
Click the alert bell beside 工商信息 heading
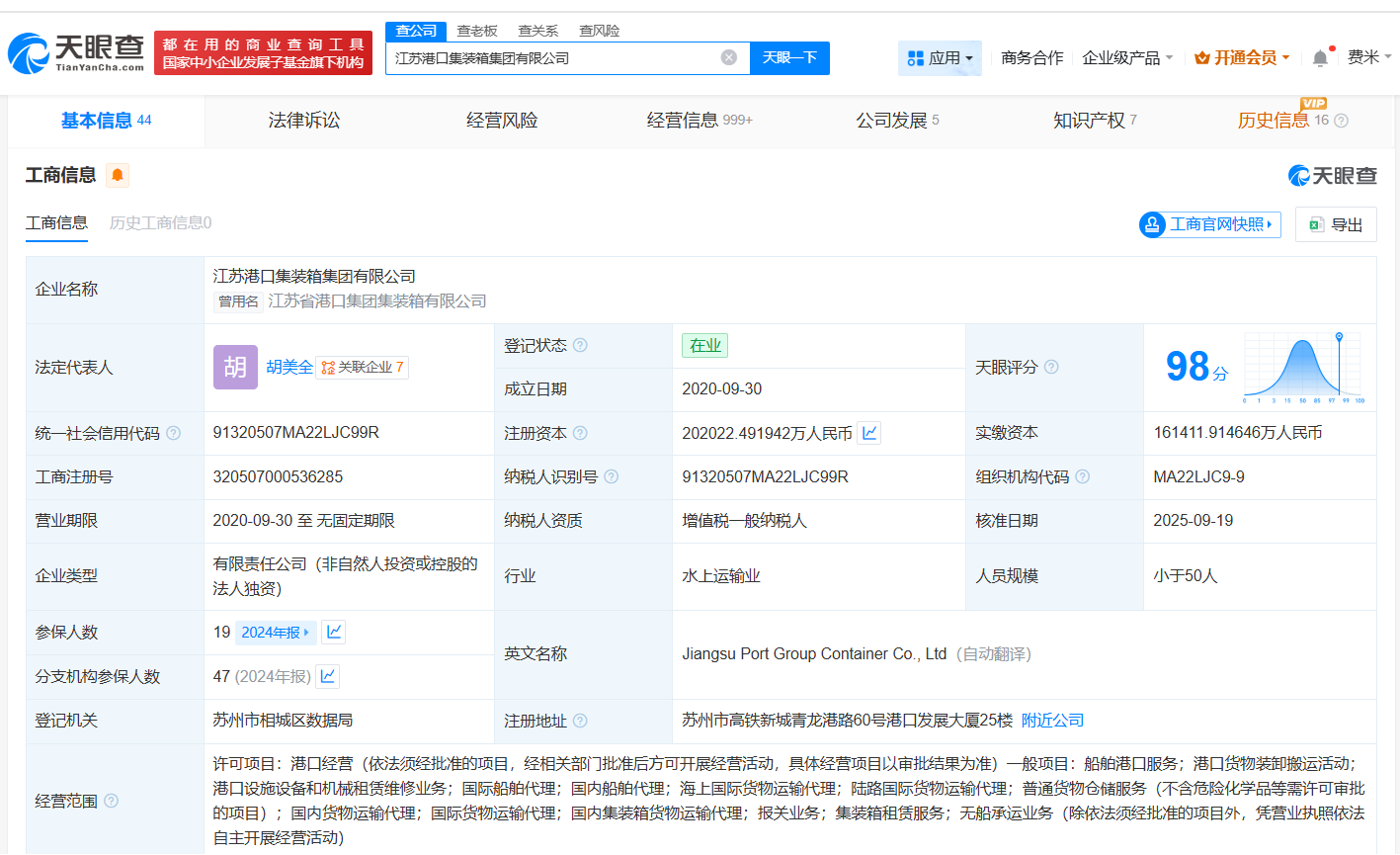pyautogui.click(x=115, y=174)
